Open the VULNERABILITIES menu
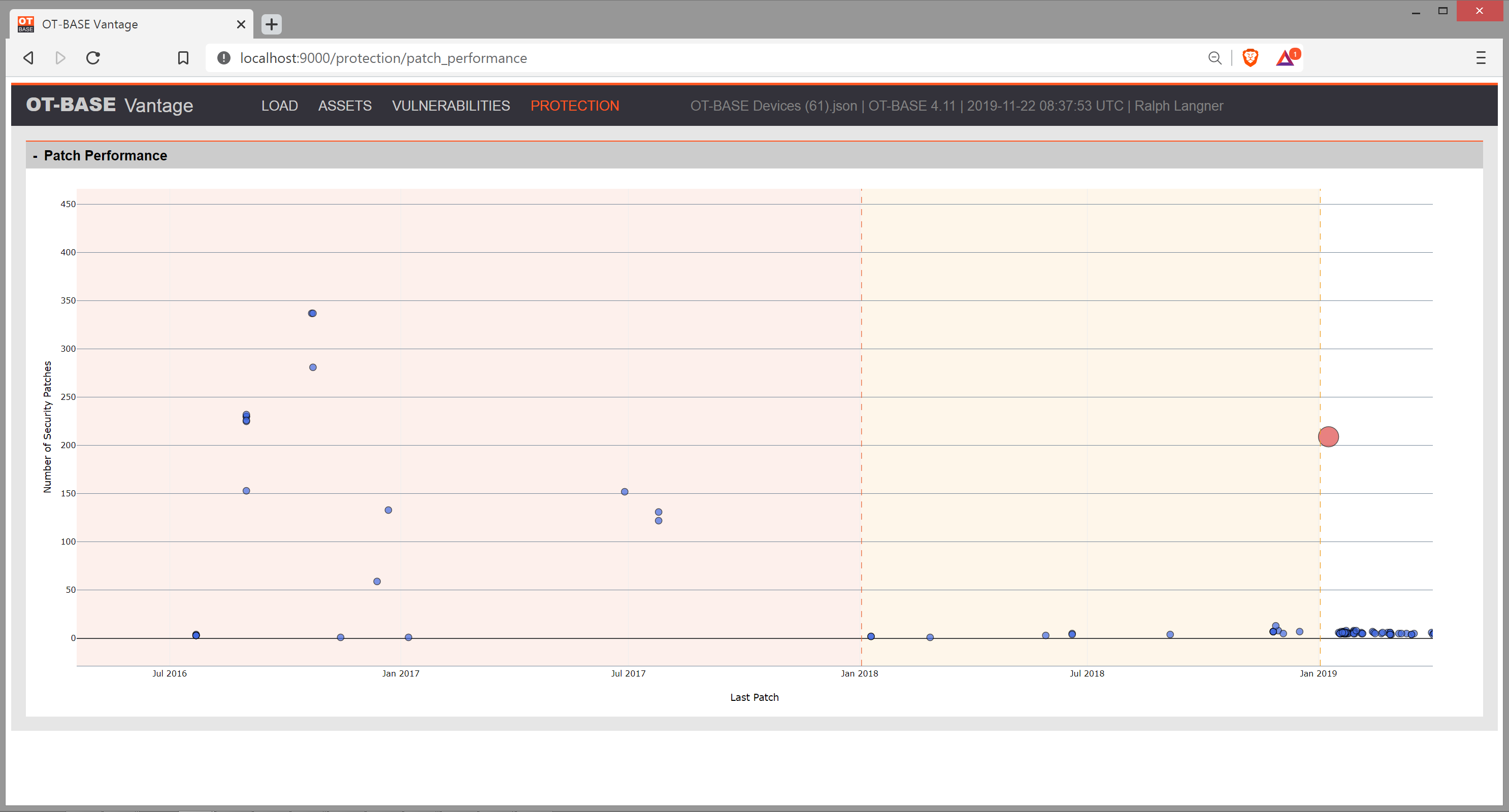This screenshot has height=812, width=1509. click(451, 106)
